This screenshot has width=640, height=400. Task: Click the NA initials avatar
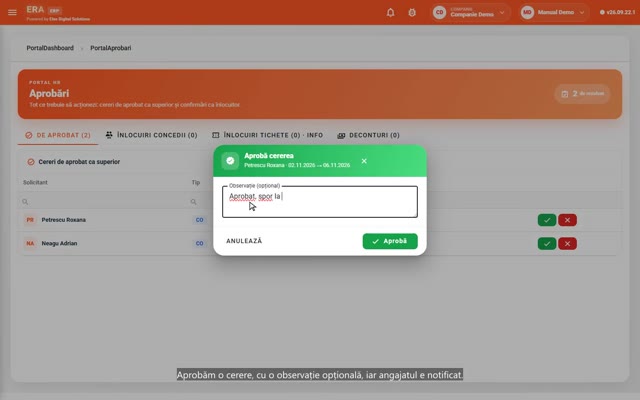[x=30, y=243]
